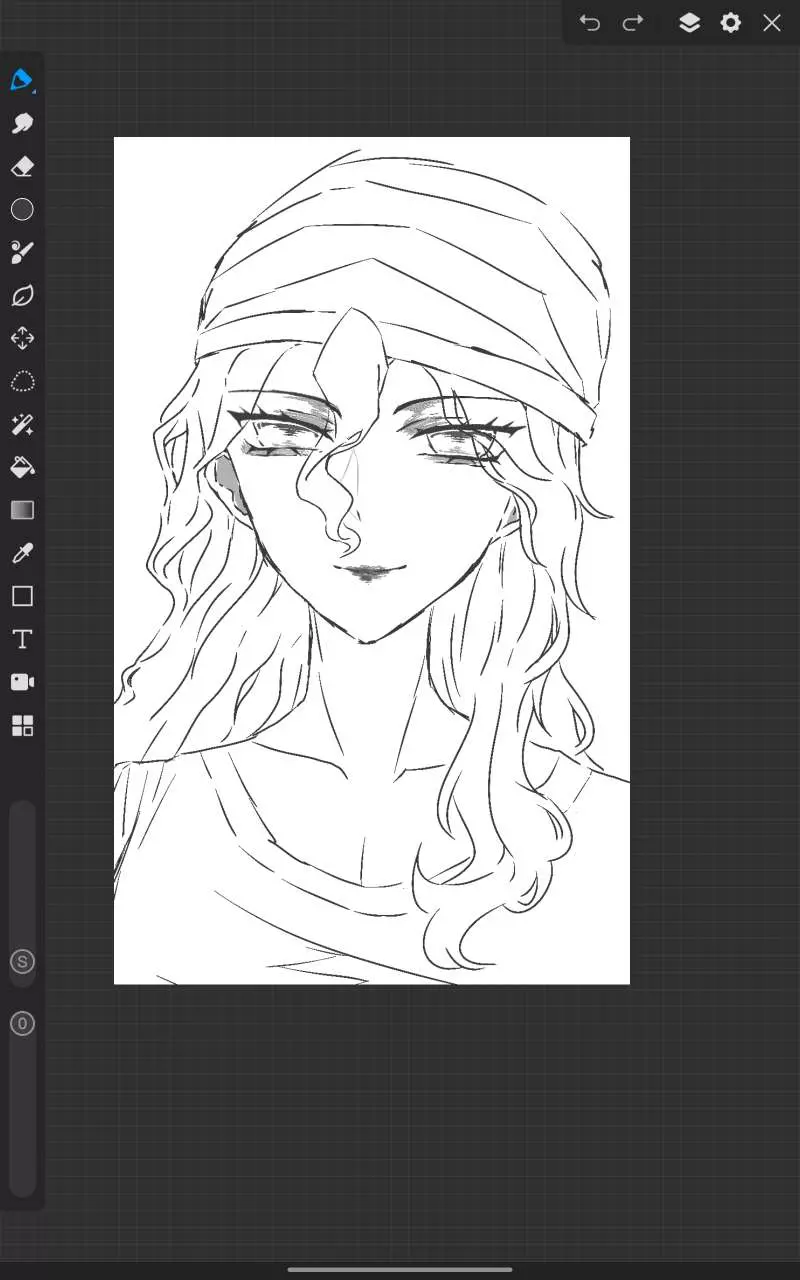This screenshot has height=1280, width=800.
Task: Select the Eraser tool
Action: 22,166
